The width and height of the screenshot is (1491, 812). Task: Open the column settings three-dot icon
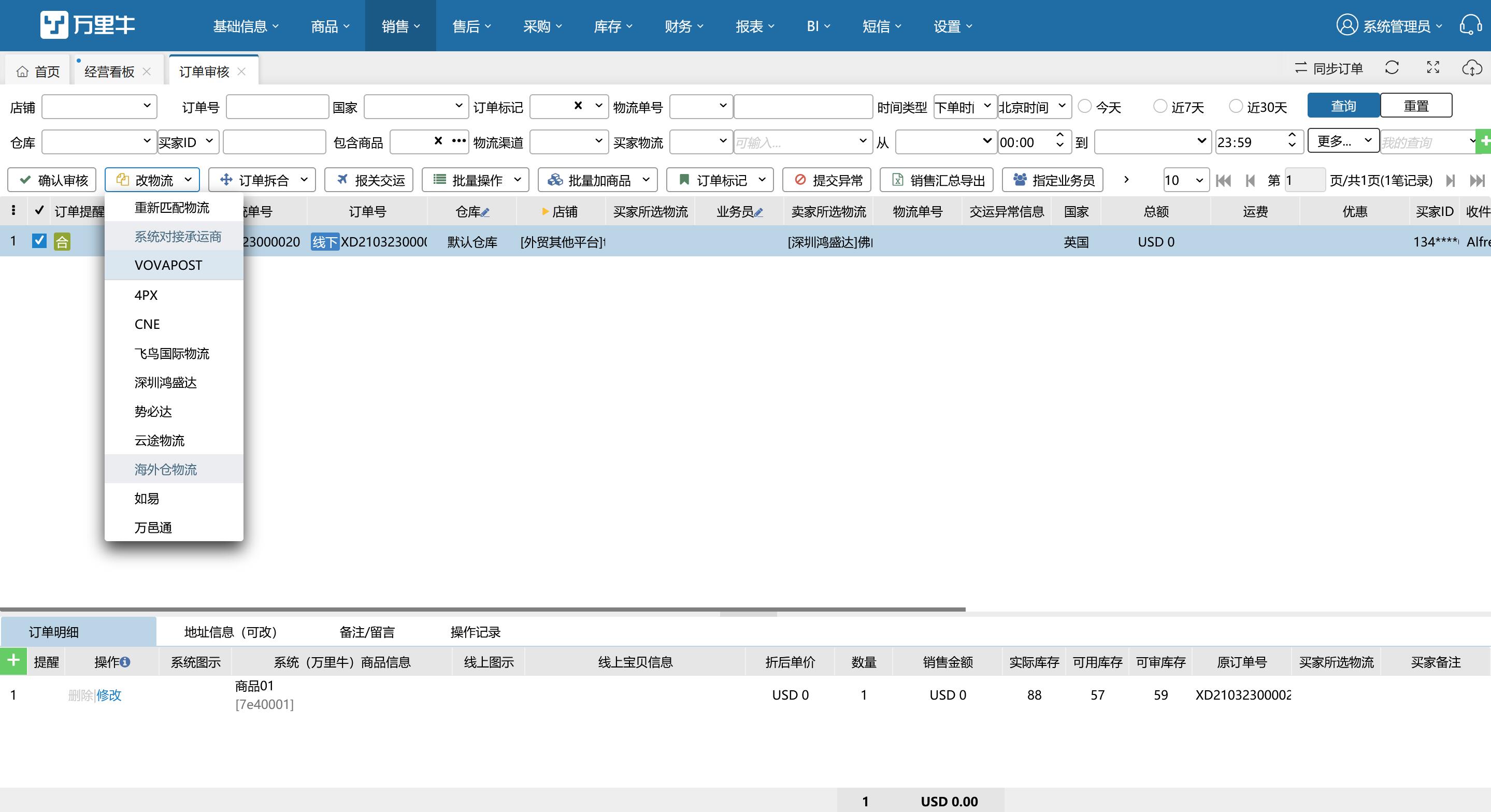point(13,211)
